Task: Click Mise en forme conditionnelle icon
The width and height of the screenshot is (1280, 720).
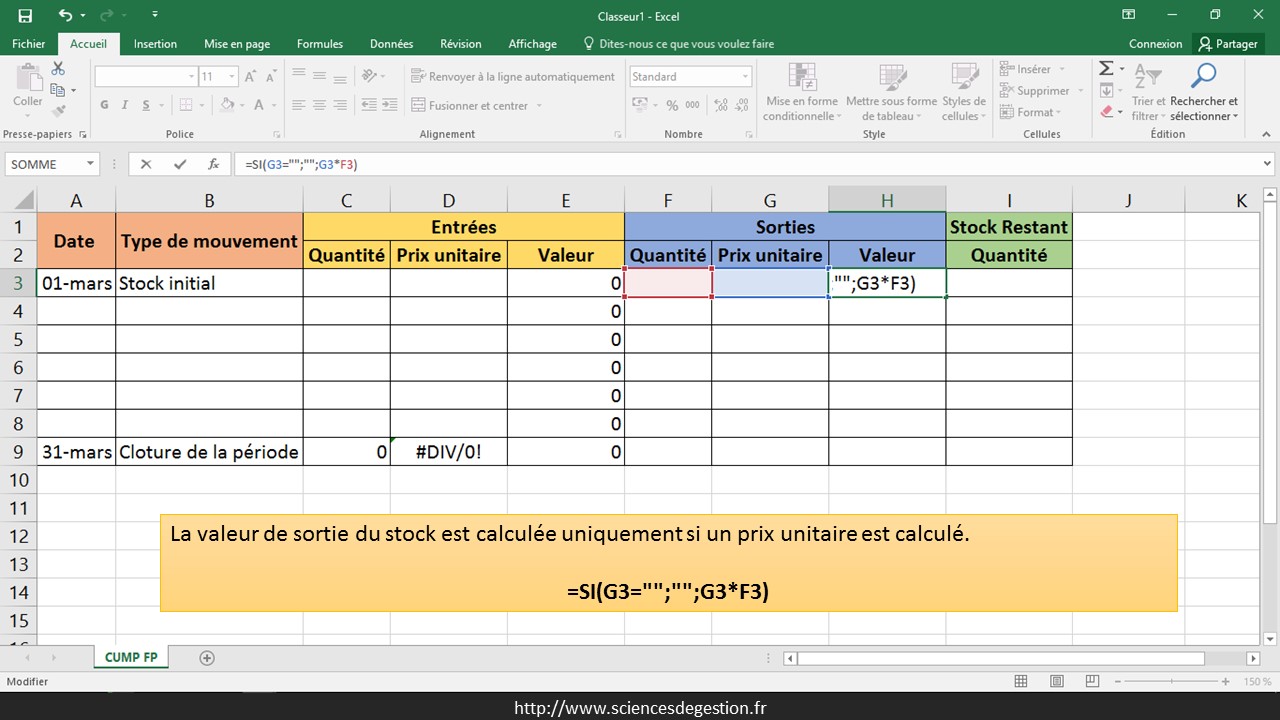Action: [801, 78]
